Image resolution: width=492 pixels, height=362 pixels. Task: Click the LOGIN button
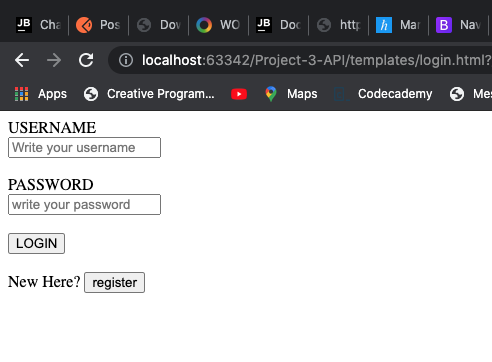point(36,243)
